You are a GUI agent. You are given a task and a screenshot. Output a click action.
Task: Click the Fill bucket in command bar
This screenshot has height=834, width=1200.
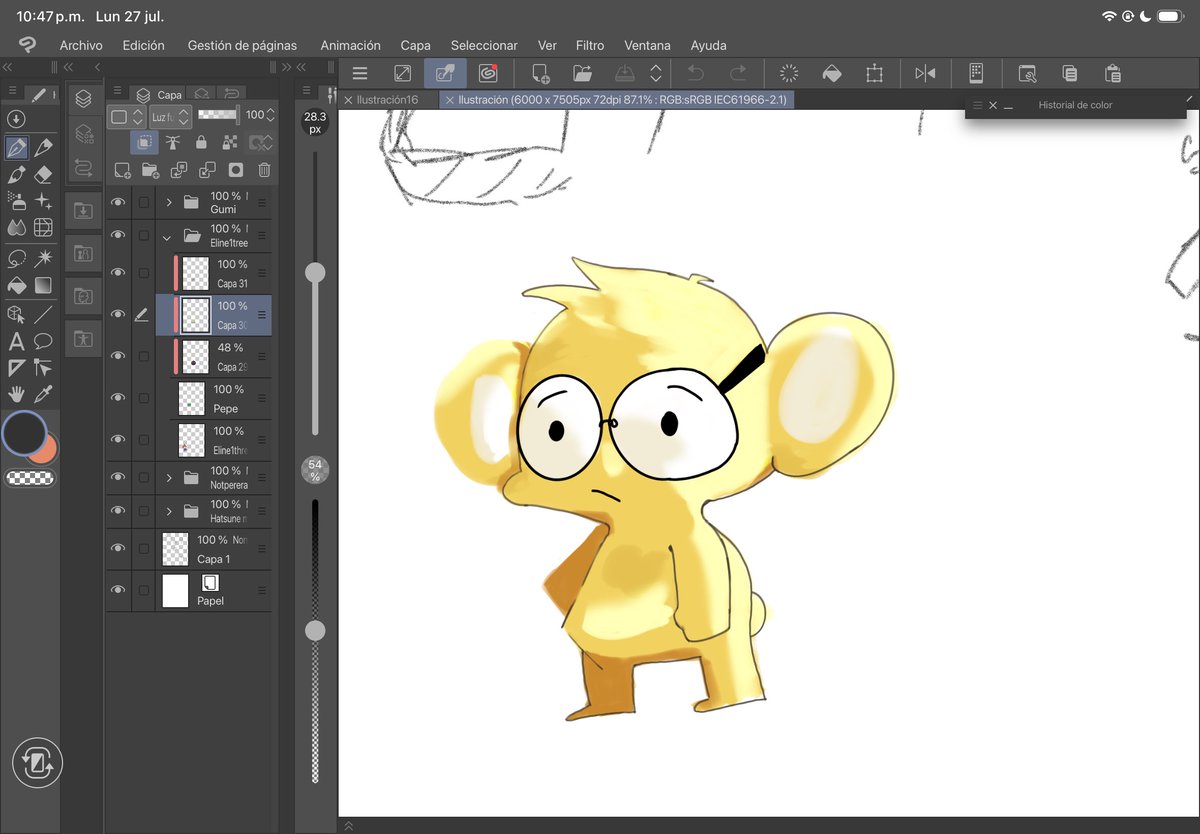[x=831, y=73]
